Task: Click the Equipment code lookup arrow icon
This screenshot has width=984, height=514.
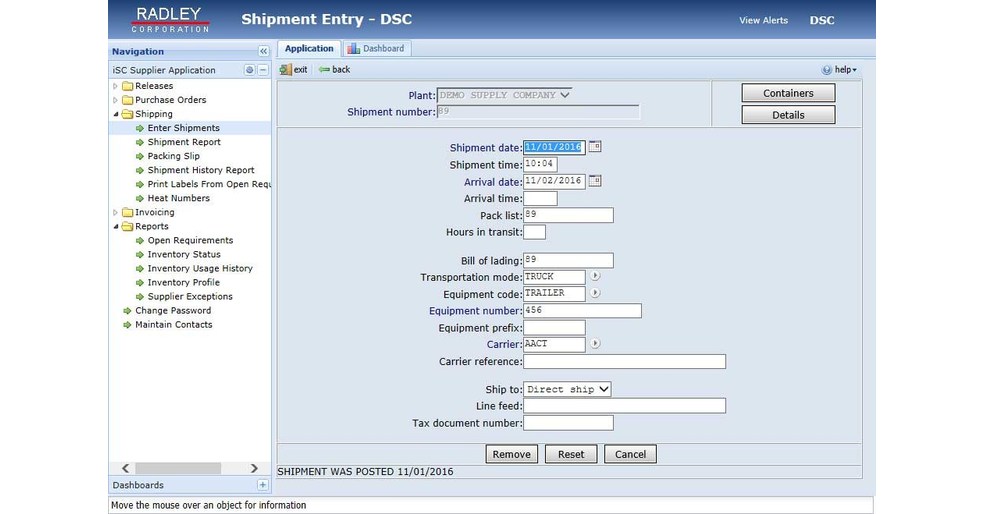Action: click(595, 293)
